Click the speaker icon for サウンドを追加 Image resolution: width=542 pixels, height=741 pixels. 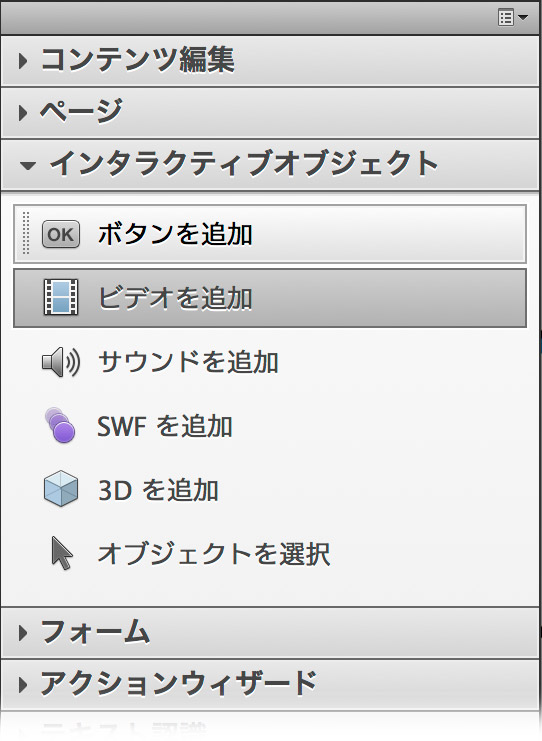point(60,362)
